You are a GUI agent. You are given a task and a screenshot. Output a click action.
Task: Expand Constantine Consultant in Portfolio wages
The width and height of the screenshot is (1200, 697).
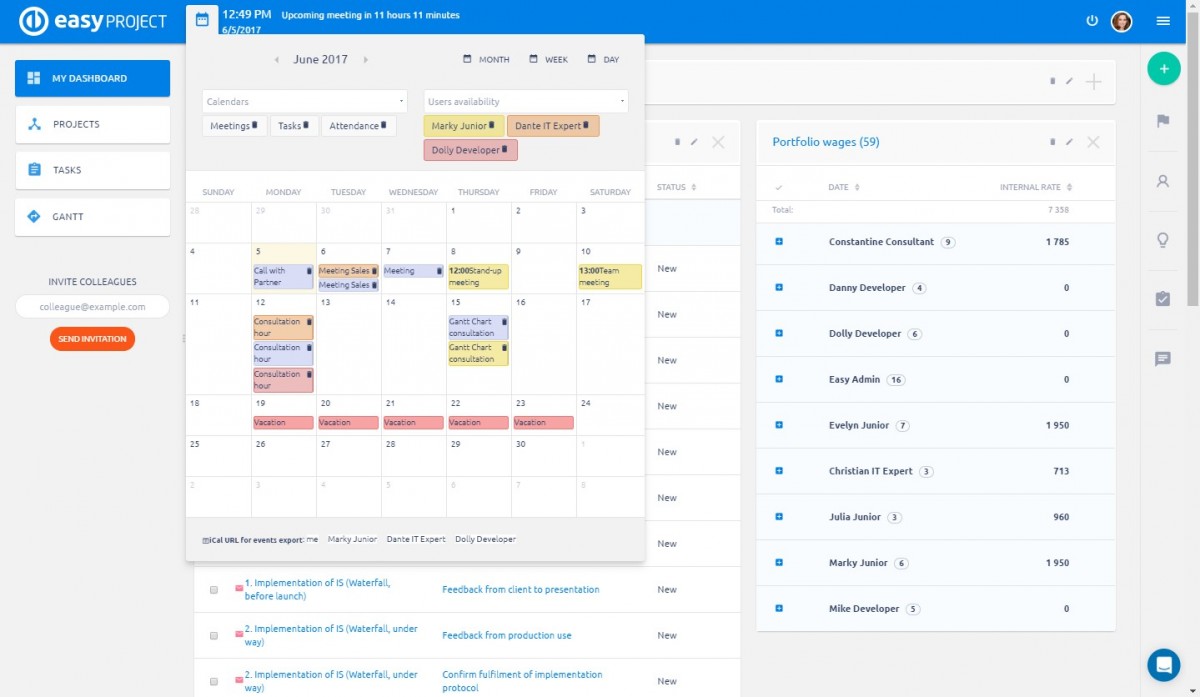click(x=779, y=243)
